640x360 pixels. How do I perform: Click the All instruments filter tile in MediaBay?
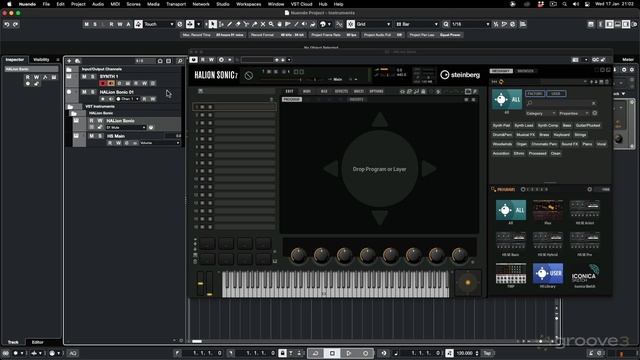(507, 100)
